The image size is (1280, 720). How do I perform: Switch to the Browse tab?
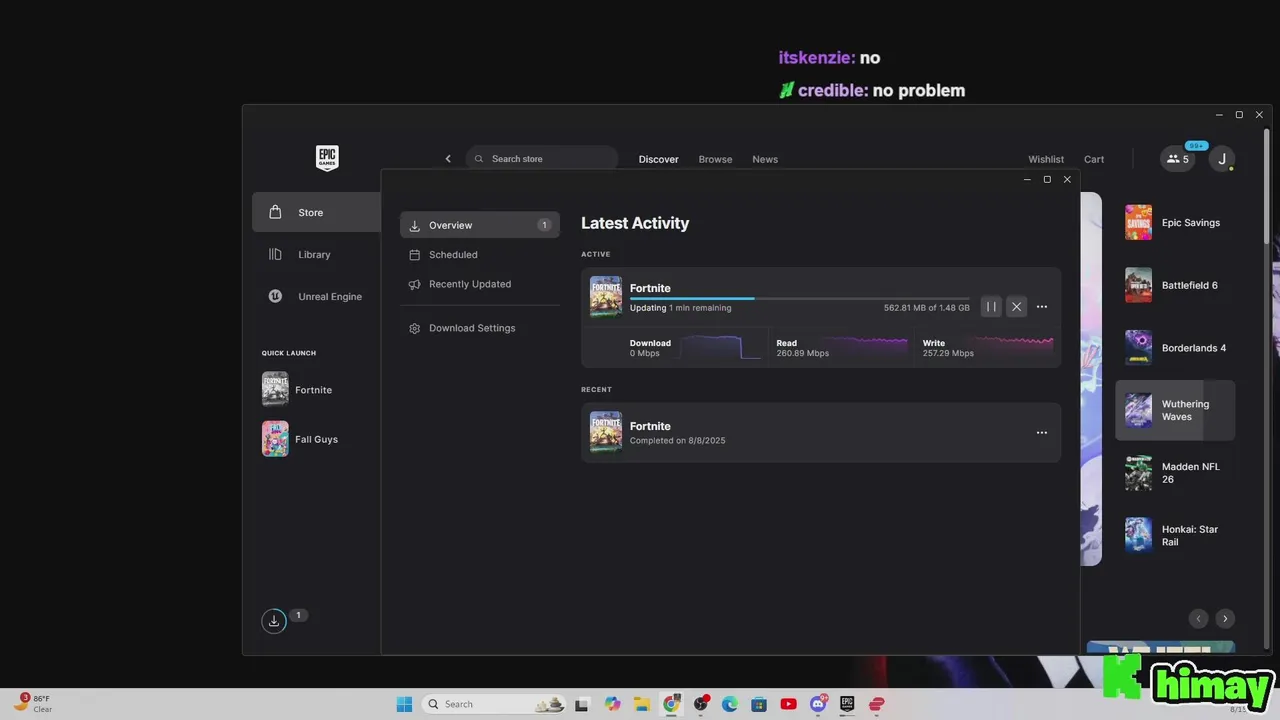[x=715, y=159]
